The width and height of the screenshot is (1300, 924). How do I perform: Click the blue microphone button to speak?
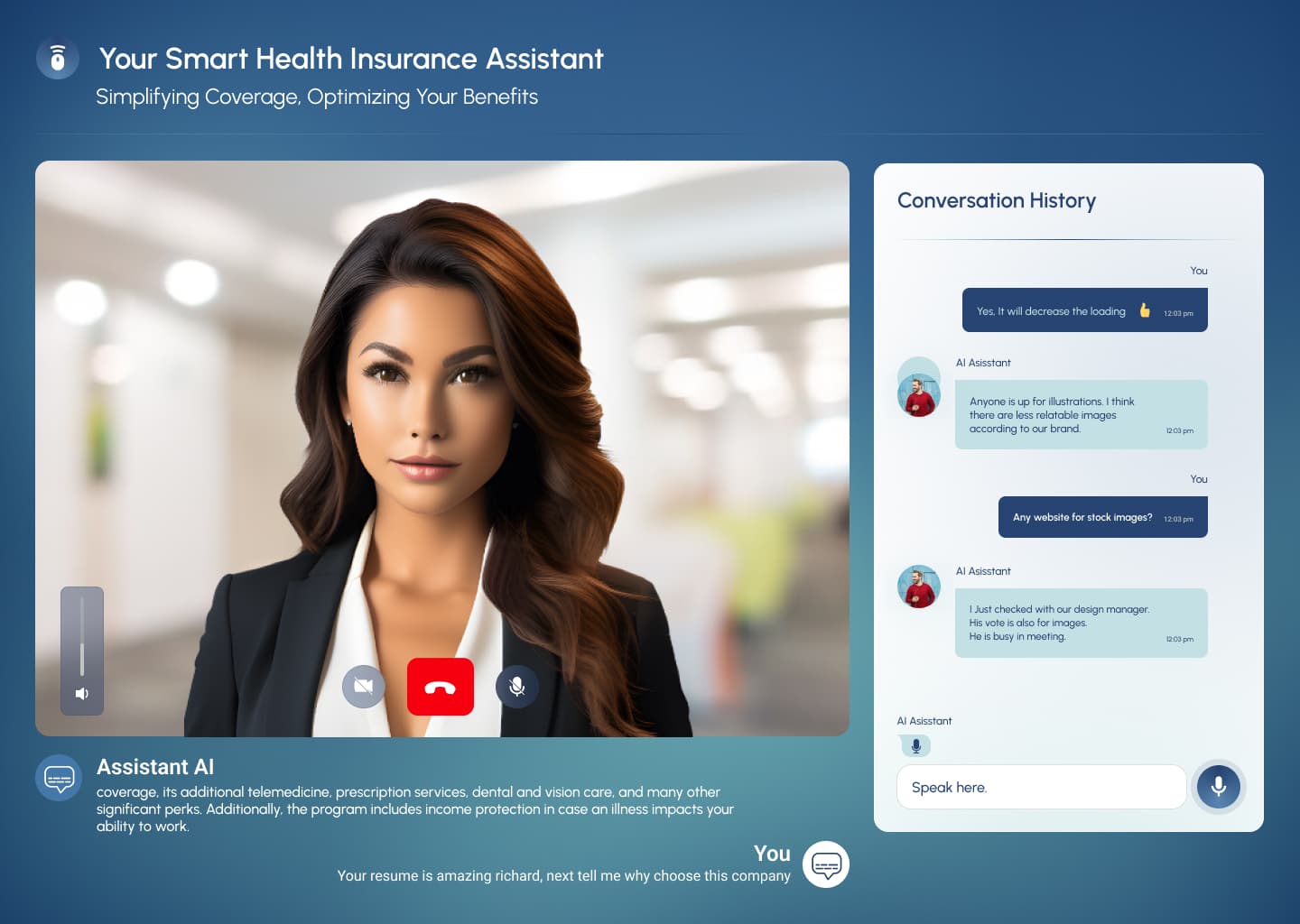(1218, 787)
